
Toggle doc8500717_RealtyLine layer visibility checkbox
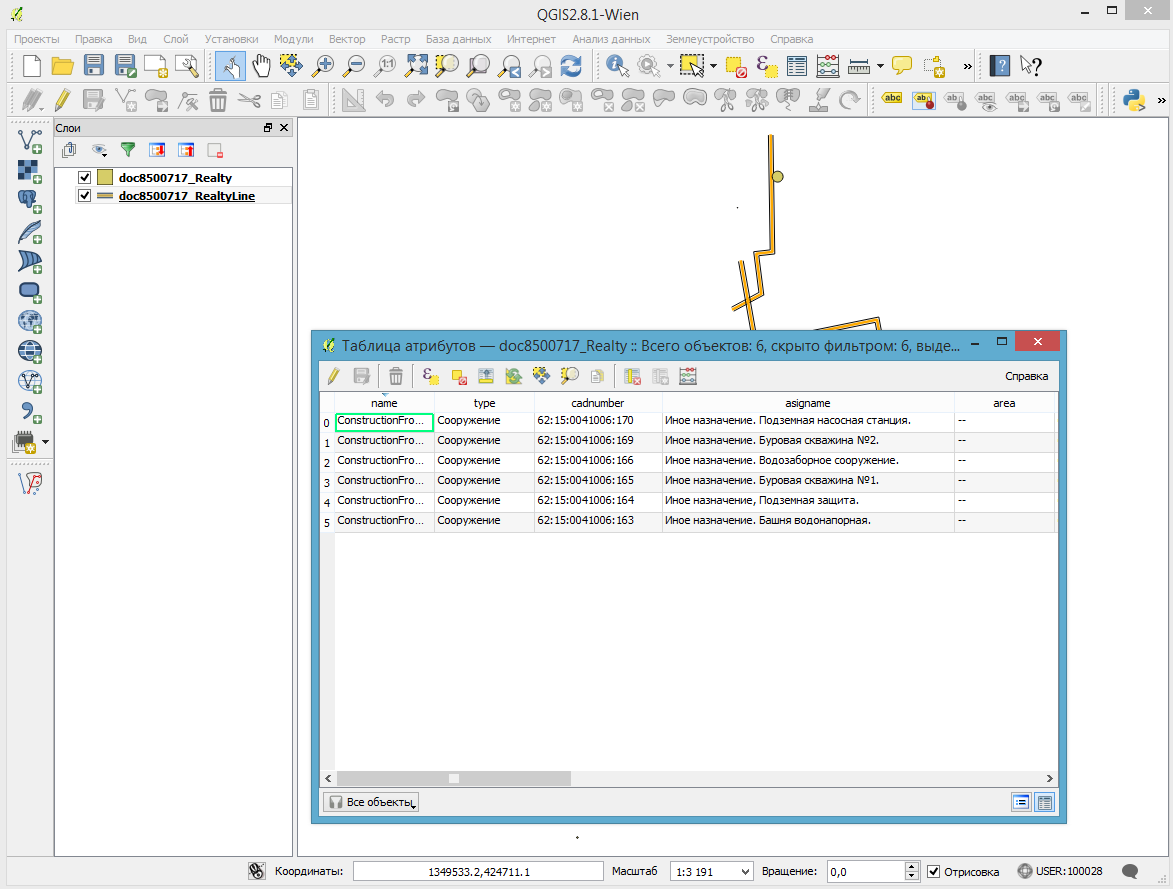(x=85, y=196)
